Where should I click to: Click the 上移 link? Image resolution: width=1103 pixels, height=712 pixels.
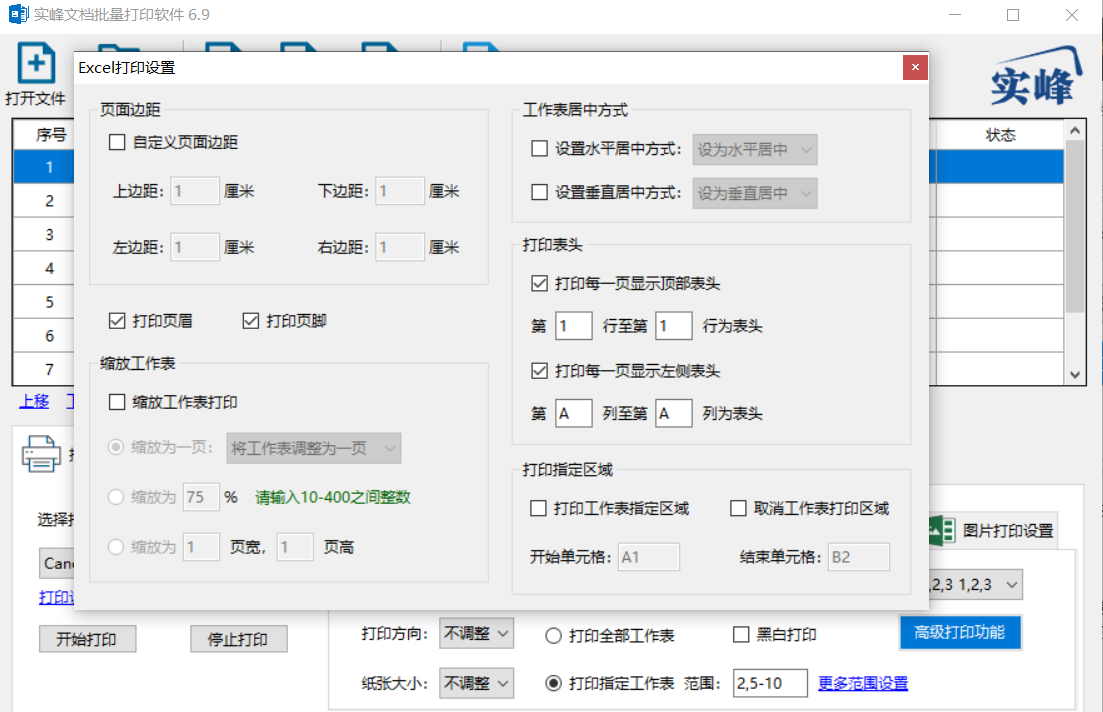(34, 401)
